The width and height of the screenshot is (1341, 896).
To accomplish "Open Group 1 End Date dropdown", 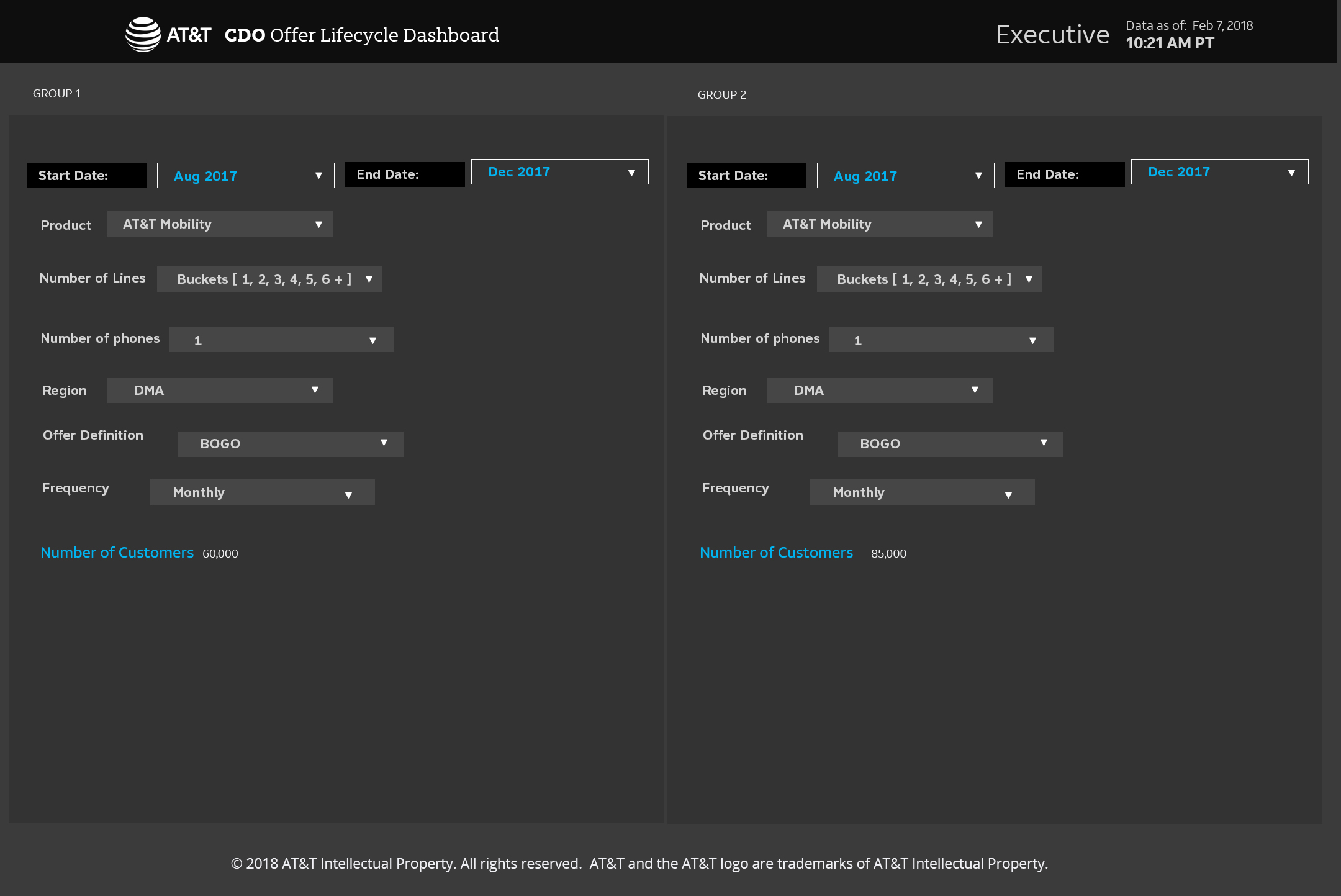I will pyautogui.click(x=559, y=172).
